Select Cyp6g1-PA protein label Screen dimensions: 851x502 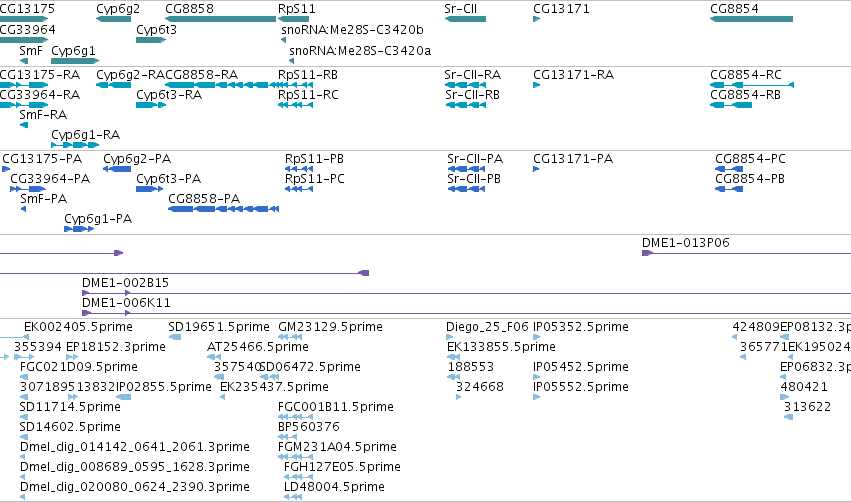pyautogui.click(x=98, y=219)
